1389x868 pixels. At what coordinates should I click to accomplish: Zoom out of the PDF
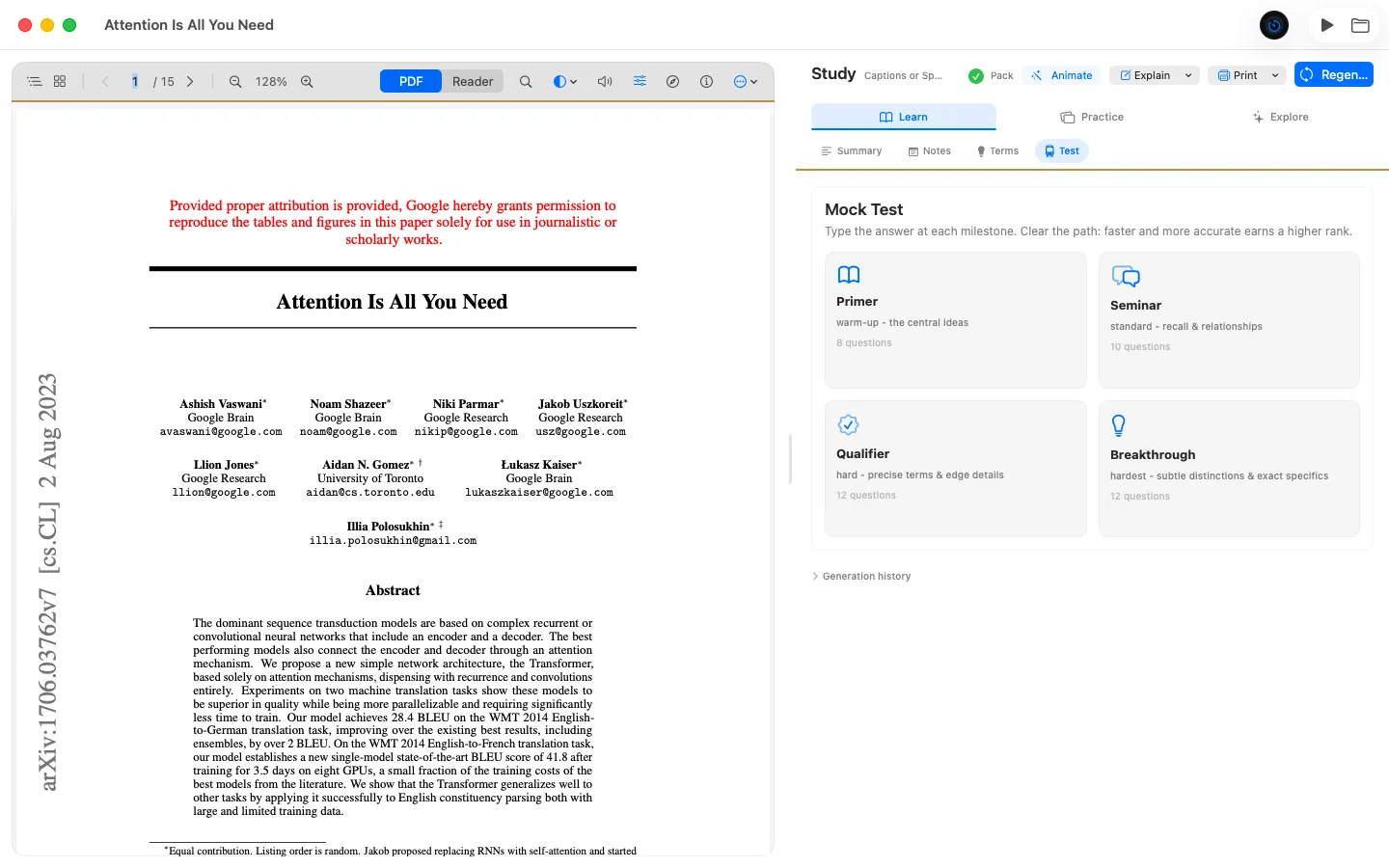point(235,82)
